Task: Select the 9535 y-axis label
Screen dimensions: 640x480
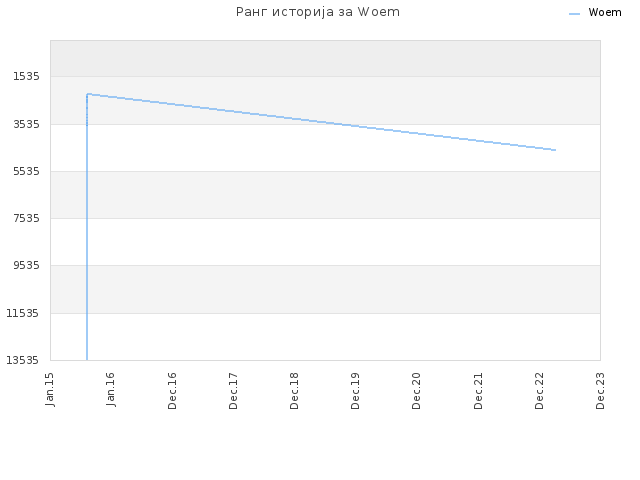Action: coord(26,265)
